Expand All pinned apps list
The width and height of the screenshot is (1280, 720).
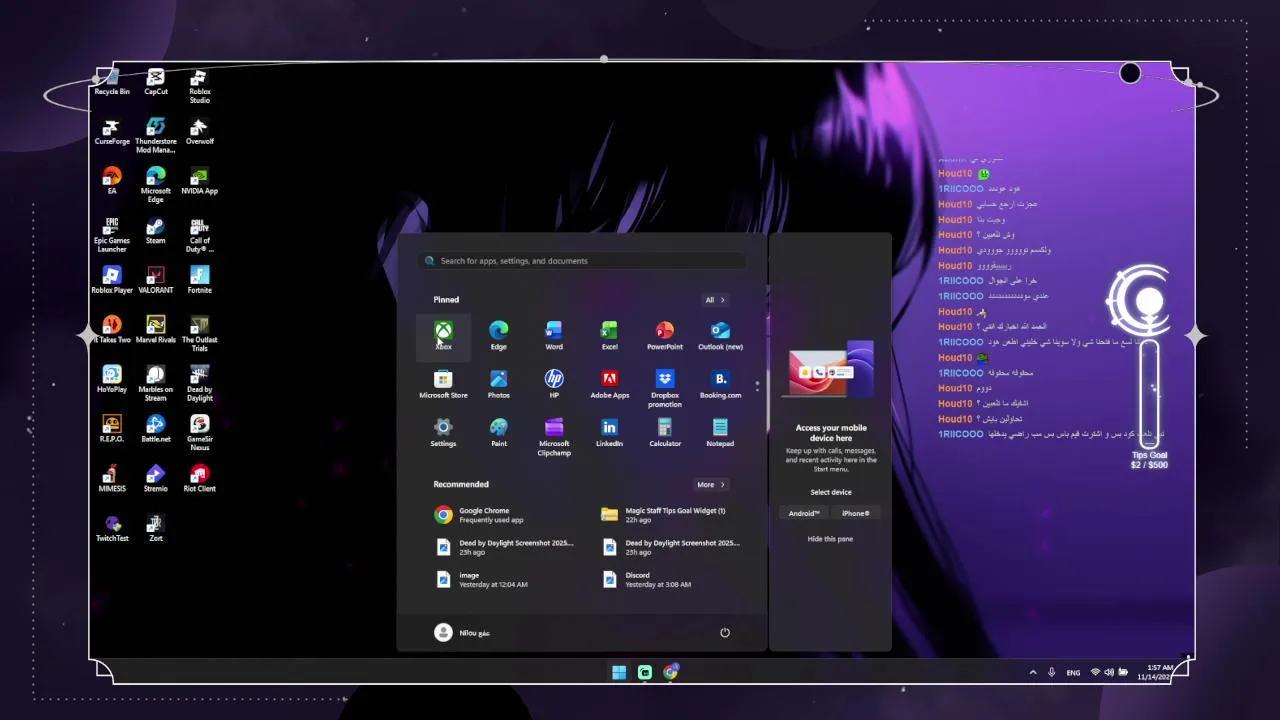pyautogui.click(x=715, y=300)
